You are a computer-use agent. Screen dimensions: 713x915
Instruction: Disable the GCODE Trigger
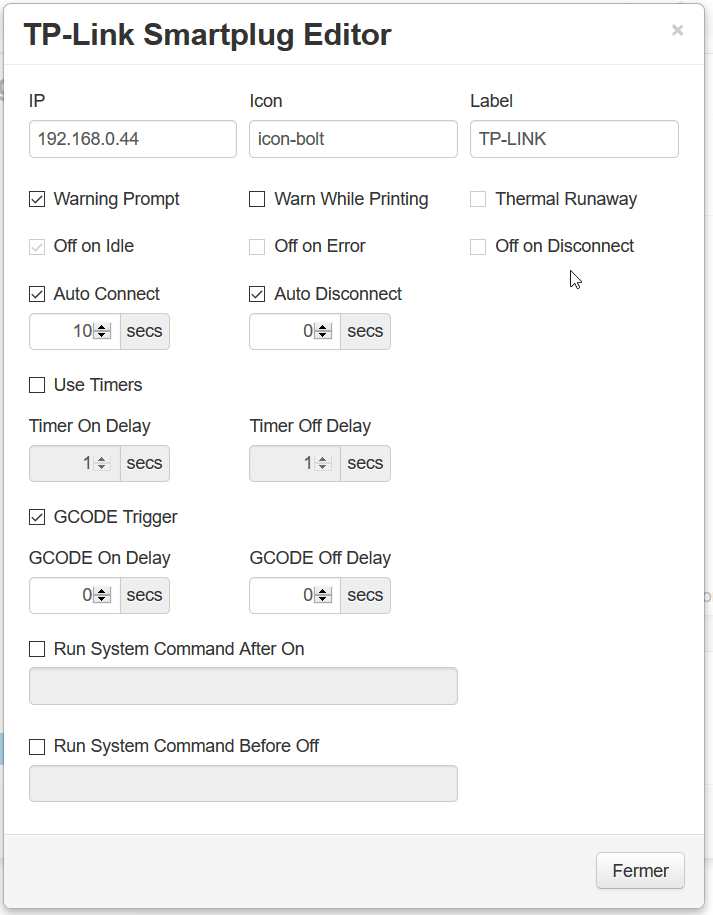[x=37, y=517]
